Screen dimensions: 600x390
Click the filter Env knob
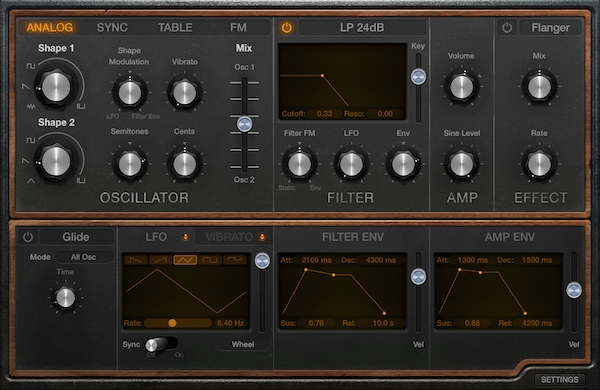click(x=403, y=164)
